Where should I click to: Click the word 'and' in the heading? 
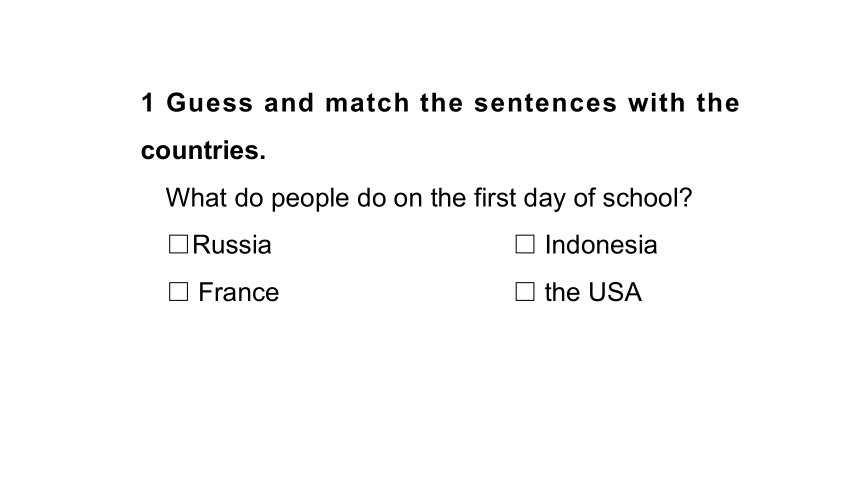pyautogui.click(x=289, y=103)
